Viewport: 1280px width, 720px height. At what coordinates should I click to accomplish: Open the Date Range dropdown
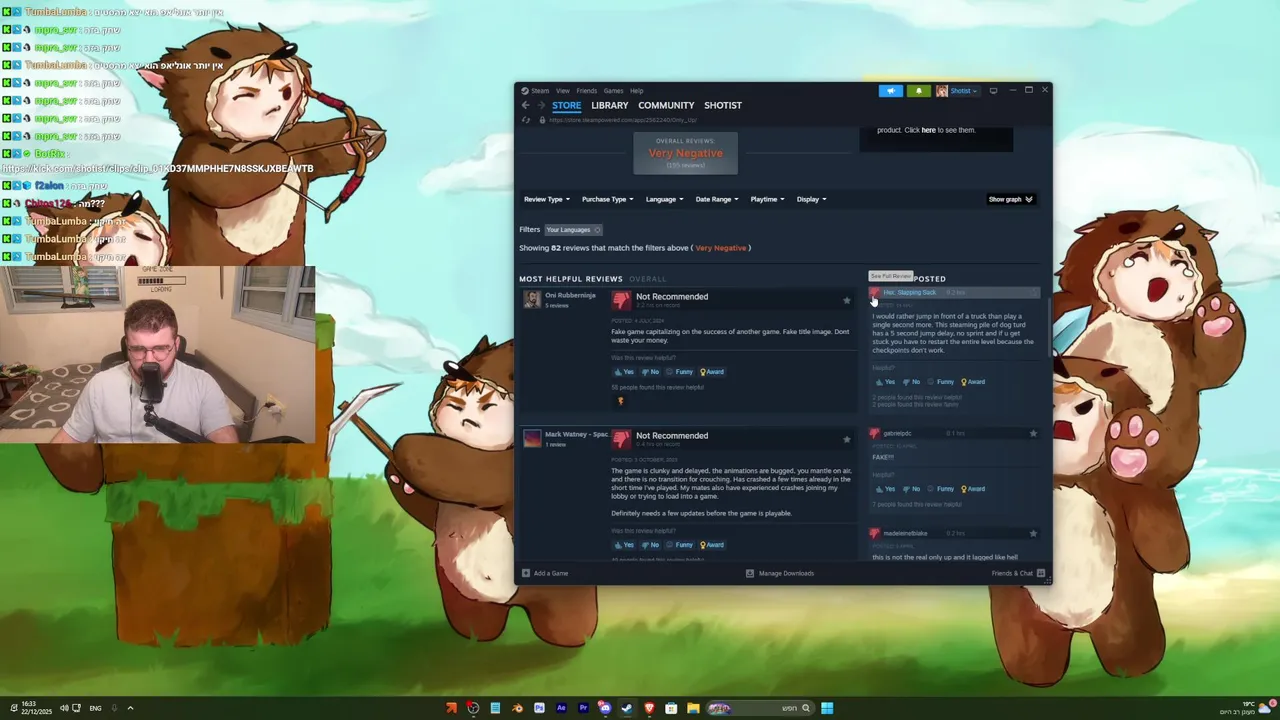pos(717,199)
